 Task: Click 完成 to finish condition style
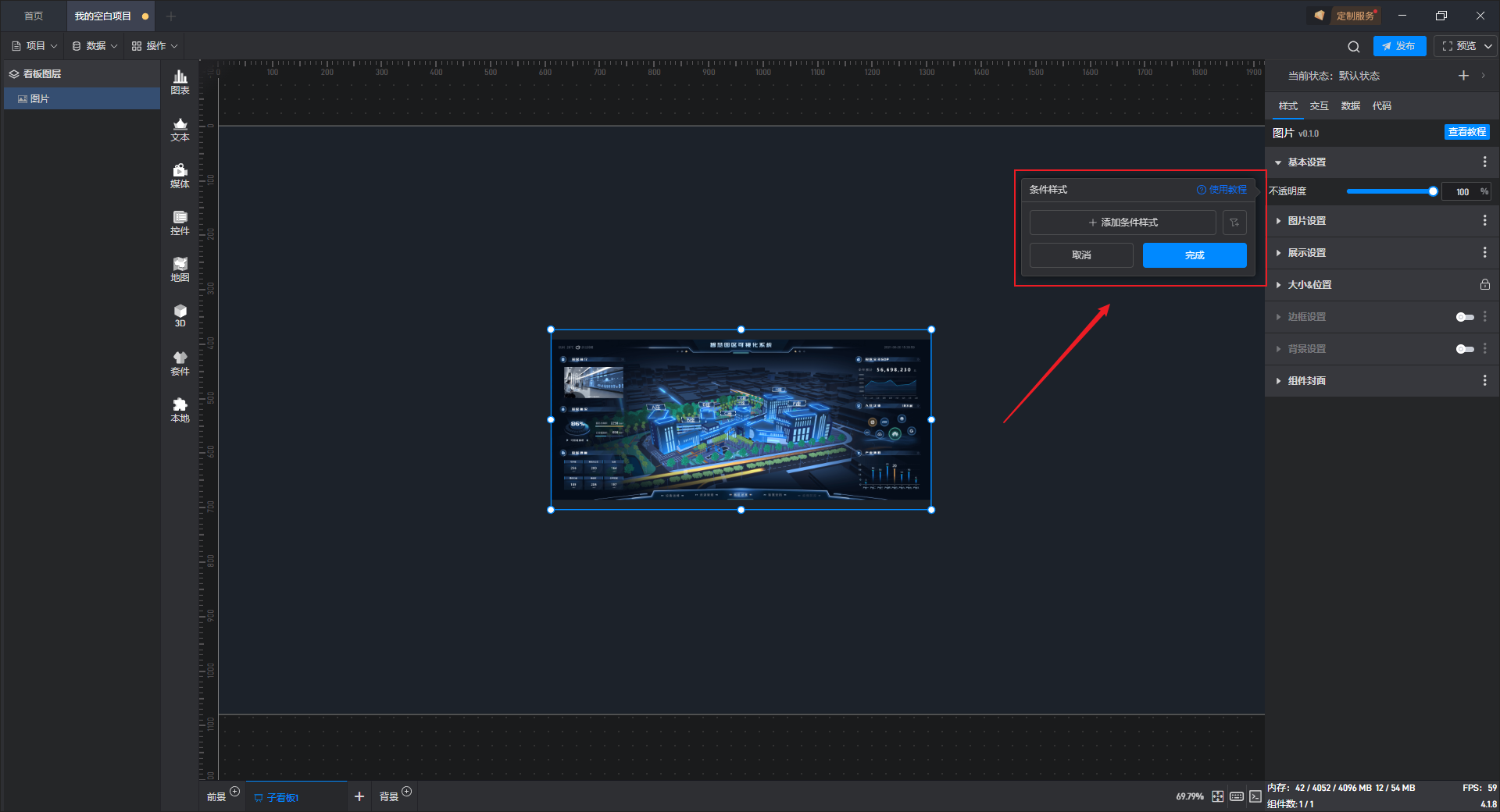pos(1195,255)
